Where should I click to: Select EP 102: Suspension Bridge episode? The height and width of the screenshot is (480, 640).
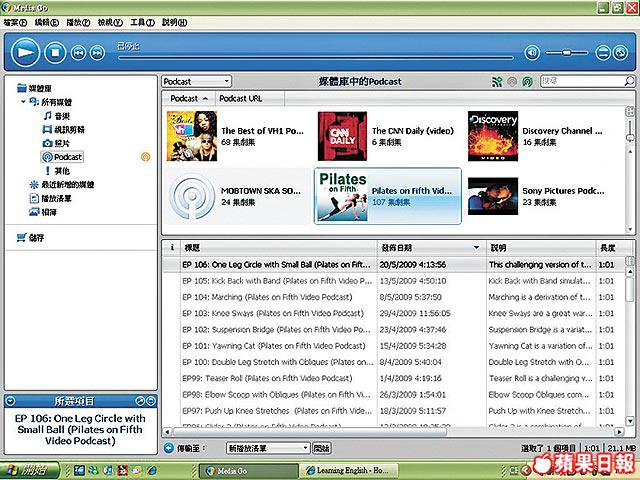point(394,330)
